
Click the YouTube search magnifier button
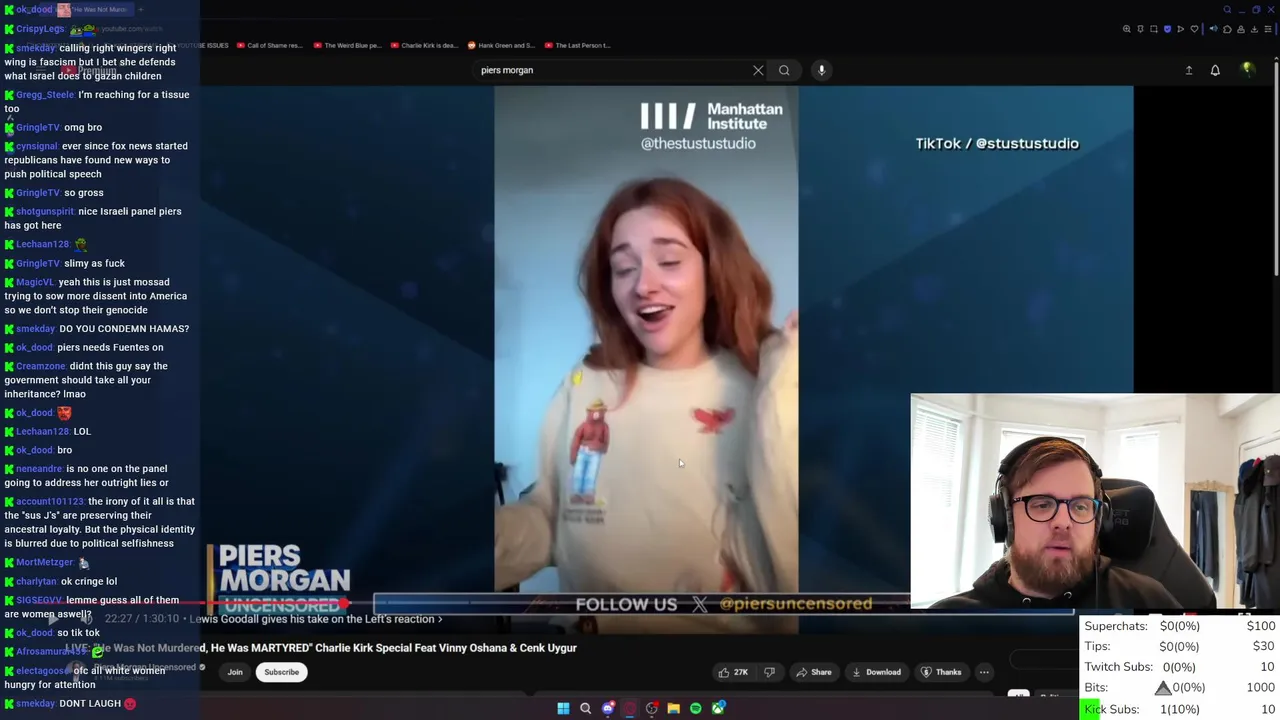tap(784, 70)
